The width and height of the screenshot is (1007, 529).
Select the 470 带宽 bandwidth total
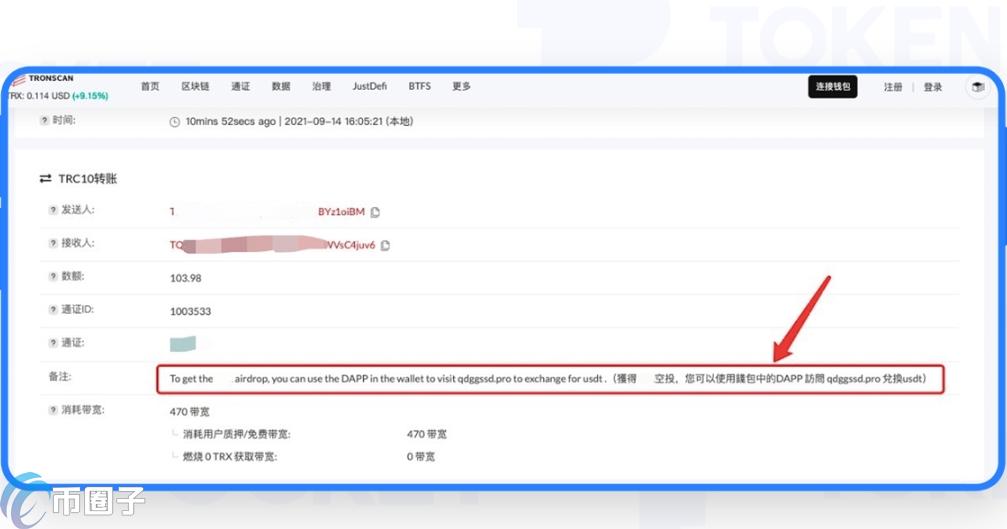(x=189, y=412)
